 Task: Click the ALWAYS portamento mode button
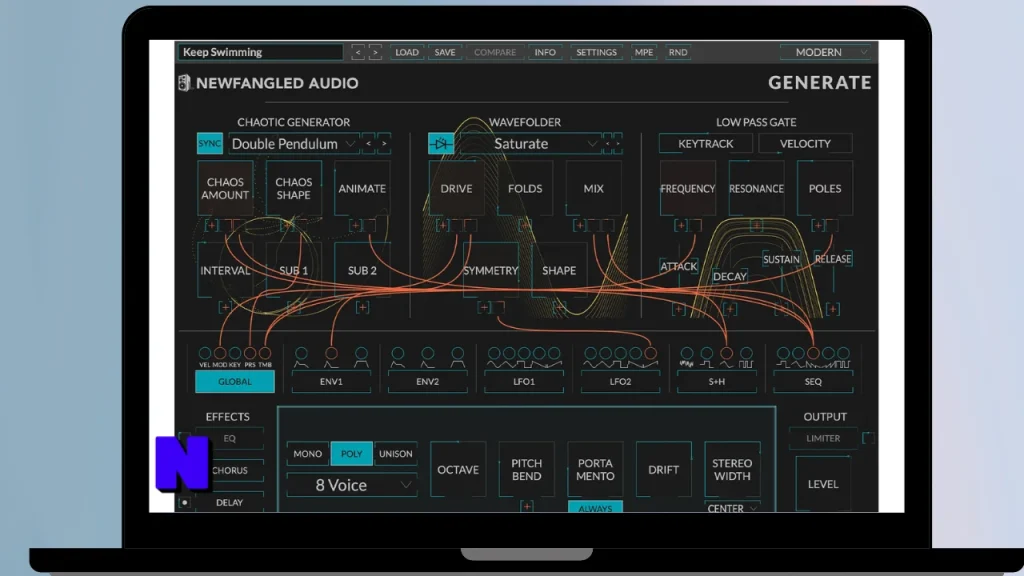[595, 507]
